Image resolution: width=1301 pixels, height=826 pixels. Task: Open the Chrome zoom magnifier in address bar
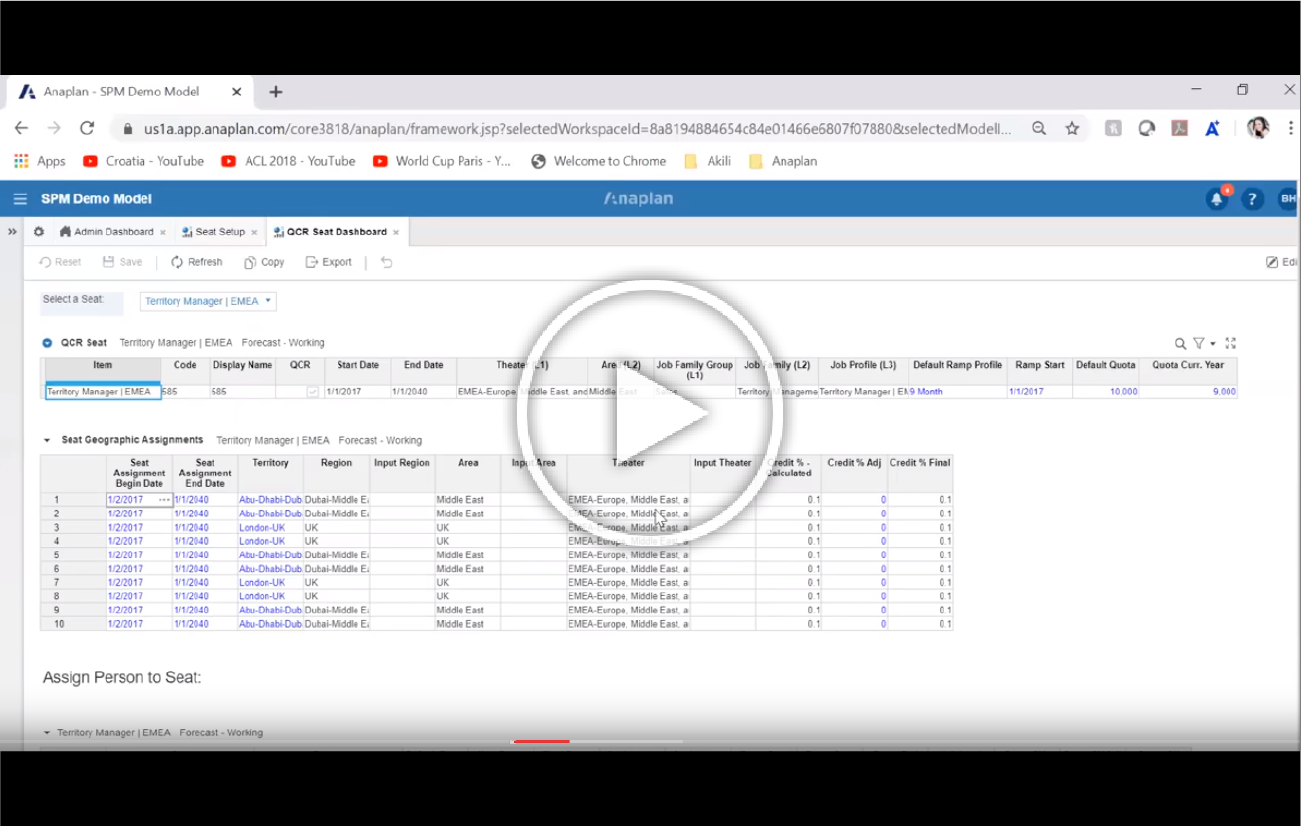1039,128
